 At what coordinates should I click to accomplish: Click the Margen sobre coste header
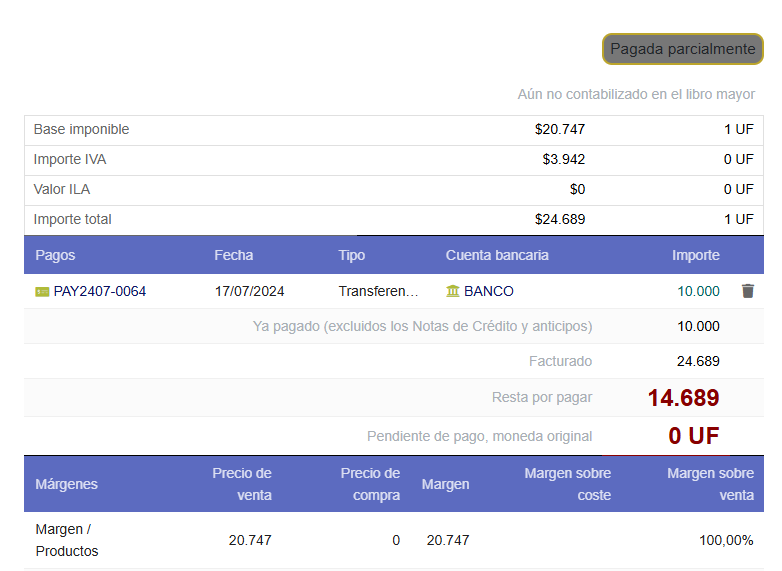click(568, 484)
